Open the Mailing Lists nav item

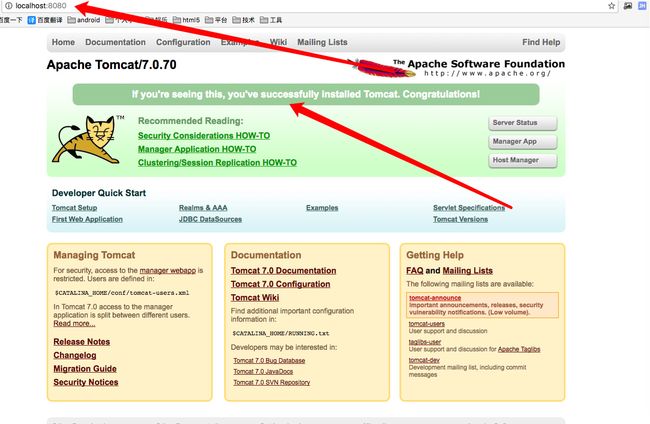(x=322, y=42)
